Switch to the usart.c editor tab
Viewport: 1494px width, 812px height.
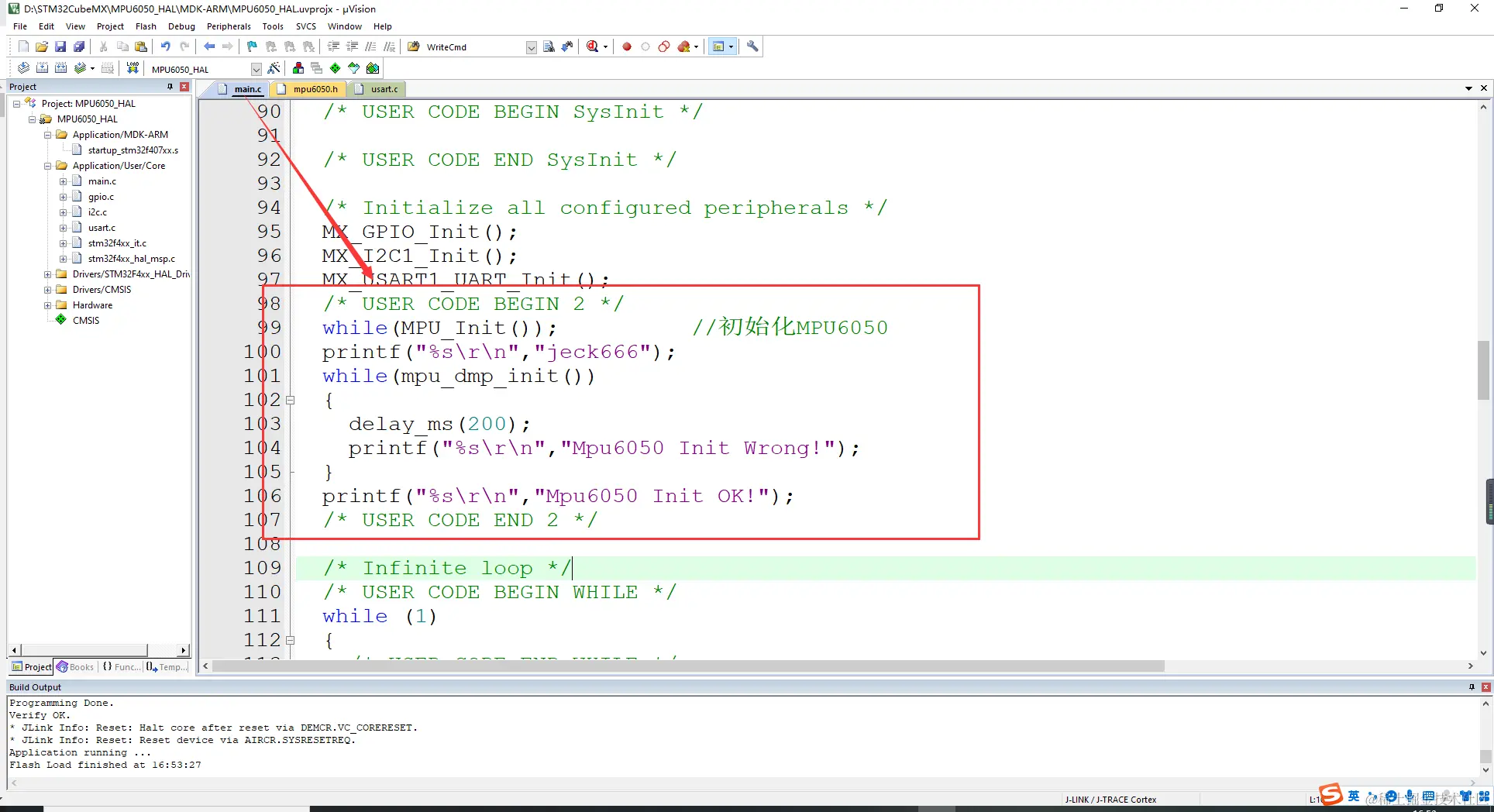click(377, 89)
